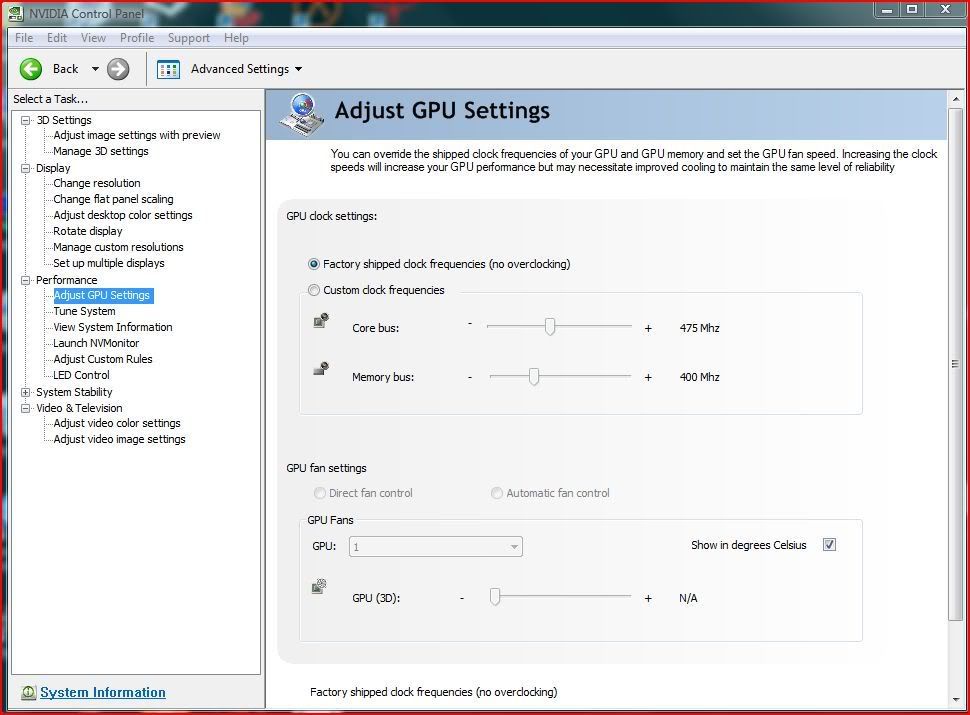Image resolution: width=970 pixels, height=715 pixels.
Task: Click the GPU (3D) fan icon
Action: click(319, 586)
